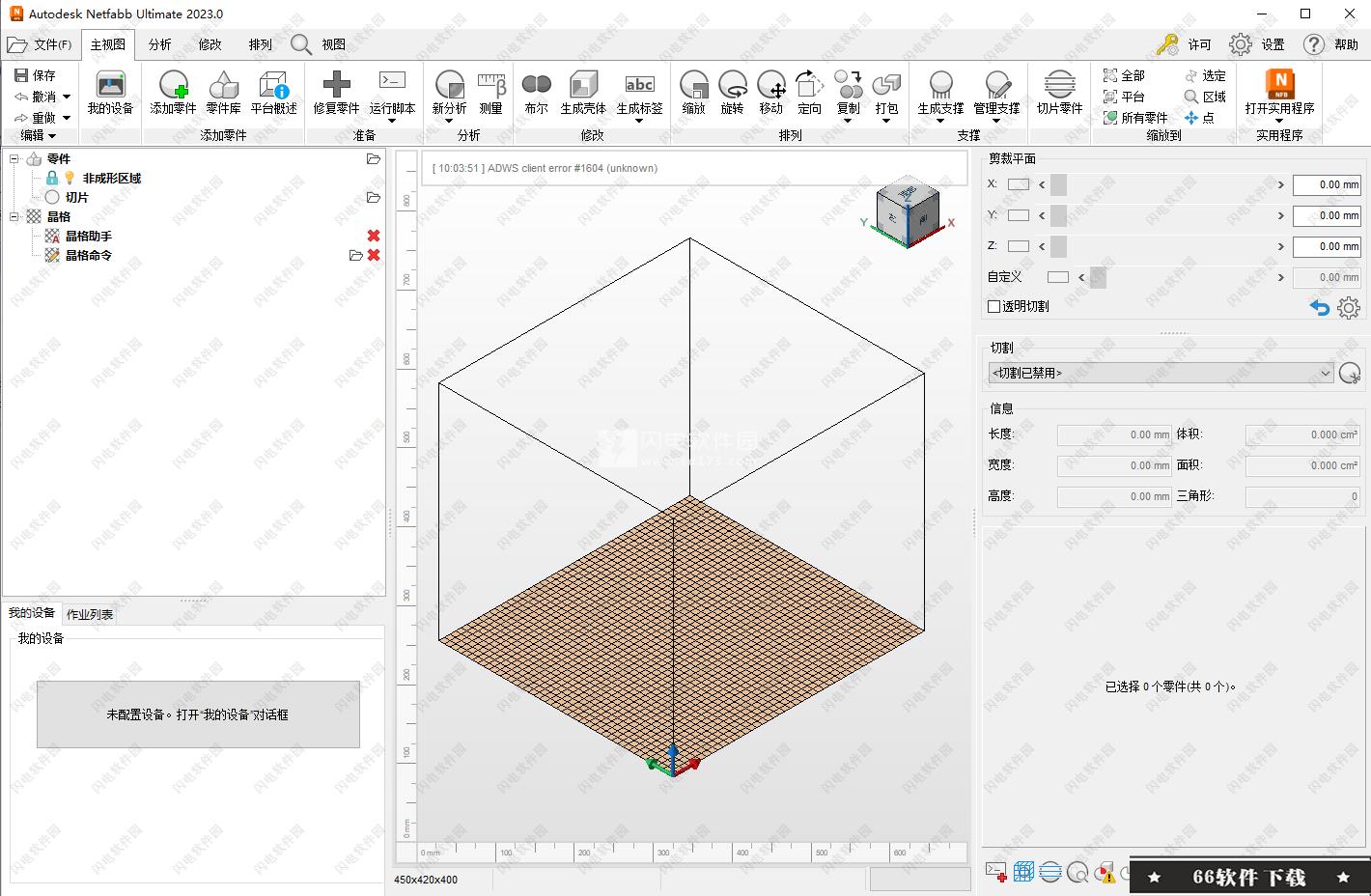The width and height of the screenshot is (1371, 896).
Task: Toggle the light bulb visibility of 非成形区域
Action: 70,178
